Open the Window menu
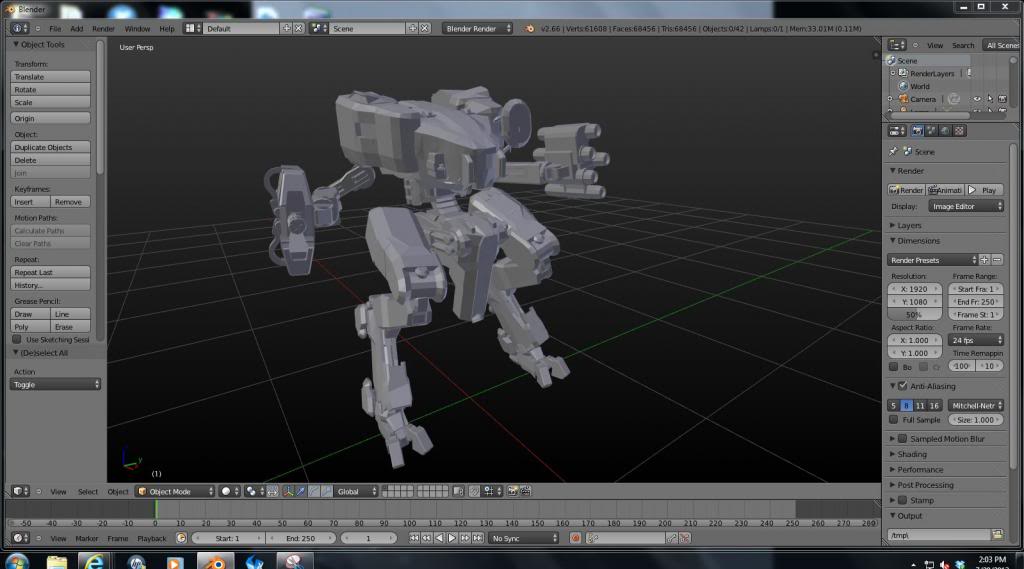Viewport: 1024px width, 569px height. pyautogui.click(x=137, y=29)
